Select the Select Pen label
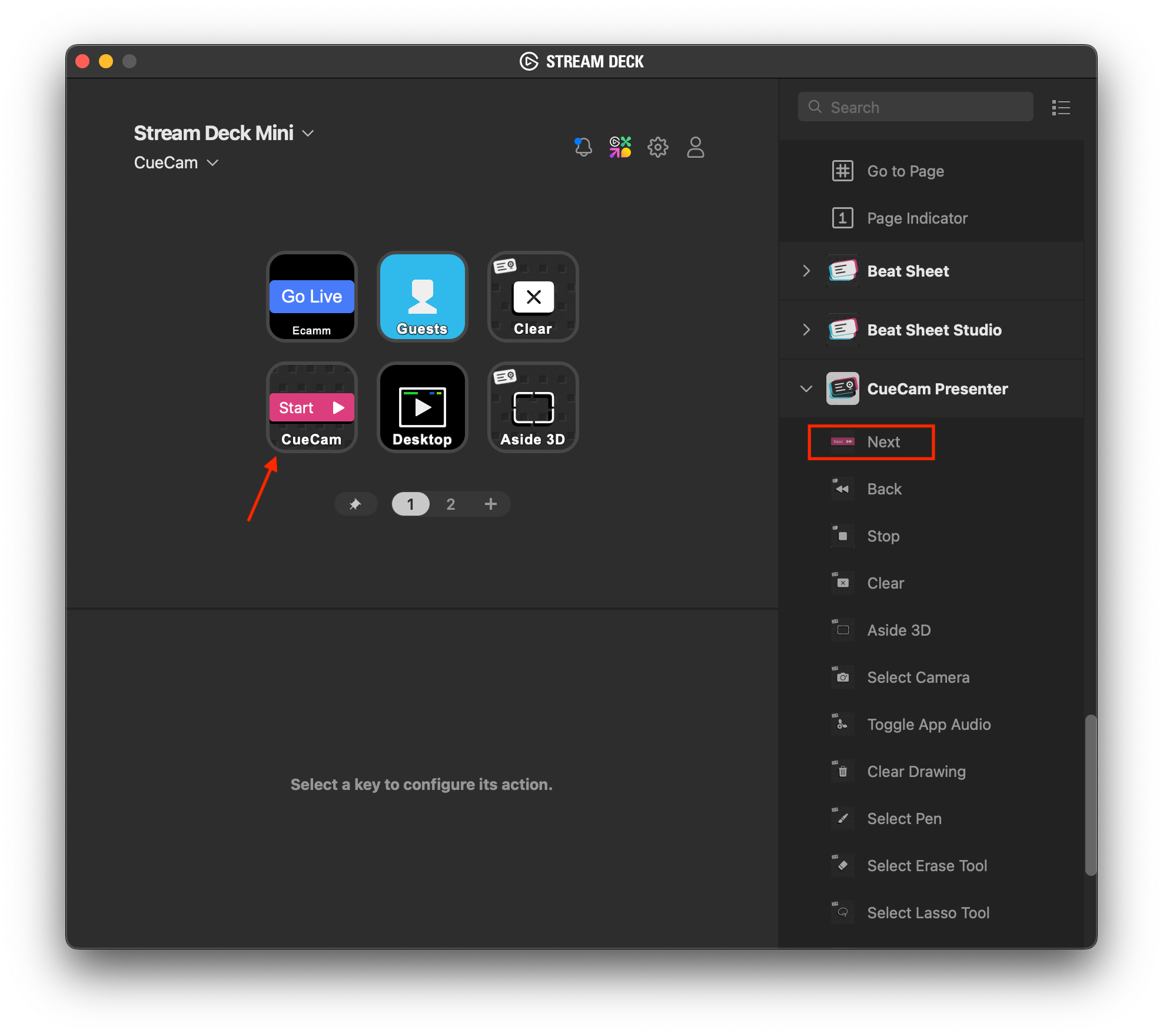This screenshot has width=1163, height=1036. [x=904, y=818]
